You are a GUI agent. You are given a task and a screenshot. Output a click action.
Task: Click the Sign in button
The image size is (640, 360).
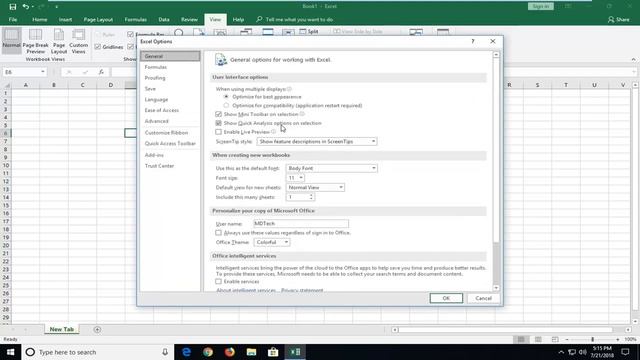(540, 6)
